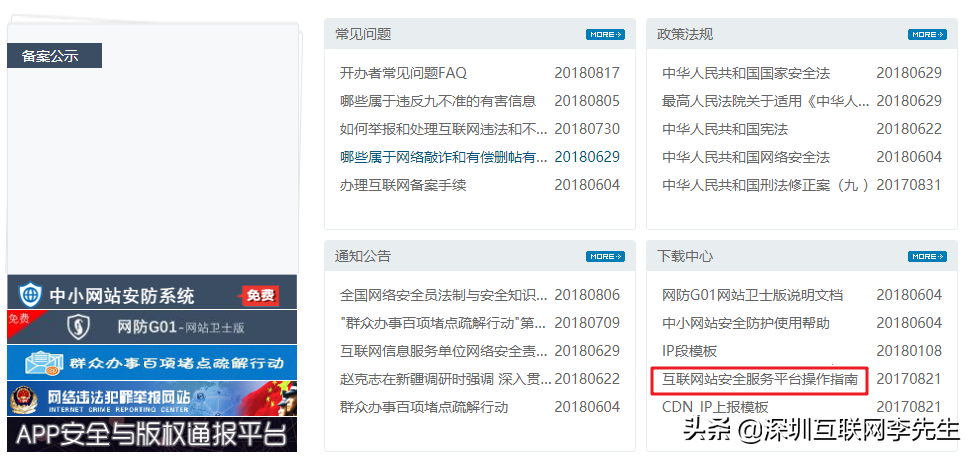Open MORE button in 下载中心 panel
Screen dimensions: 974x456
point(927,257)
